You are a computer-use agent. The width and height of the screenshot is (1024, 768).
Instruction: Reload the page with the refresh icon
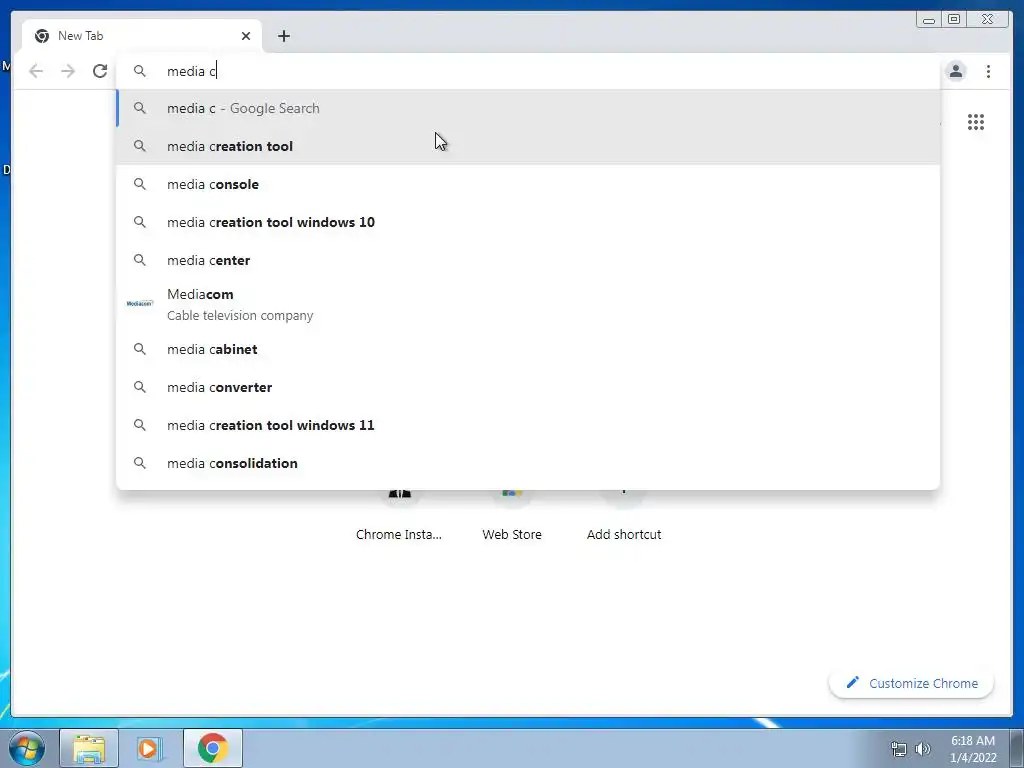click(100, 71)
